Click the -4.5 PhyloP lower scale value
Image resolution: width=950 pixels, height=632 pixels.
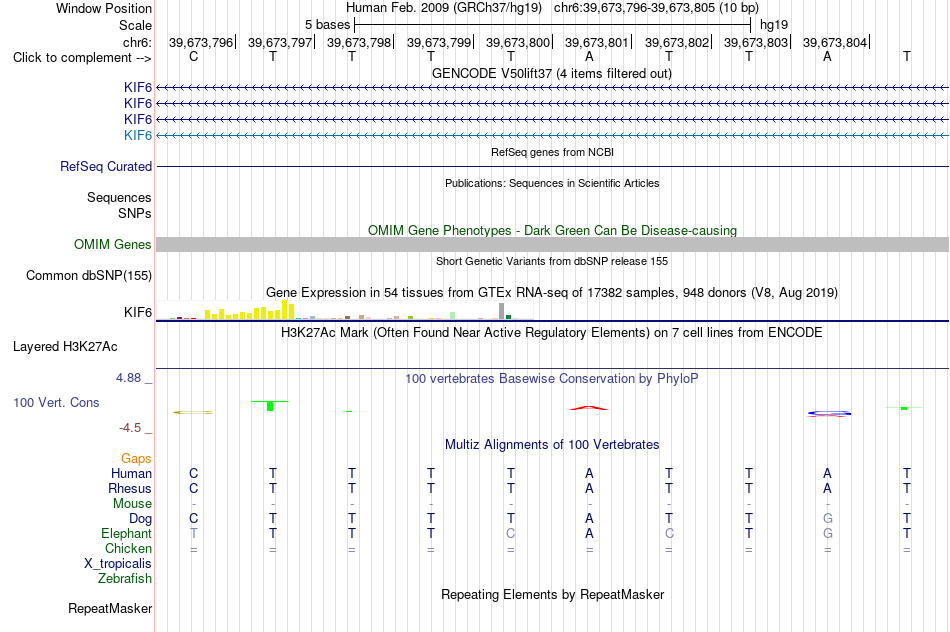[130, 428]
